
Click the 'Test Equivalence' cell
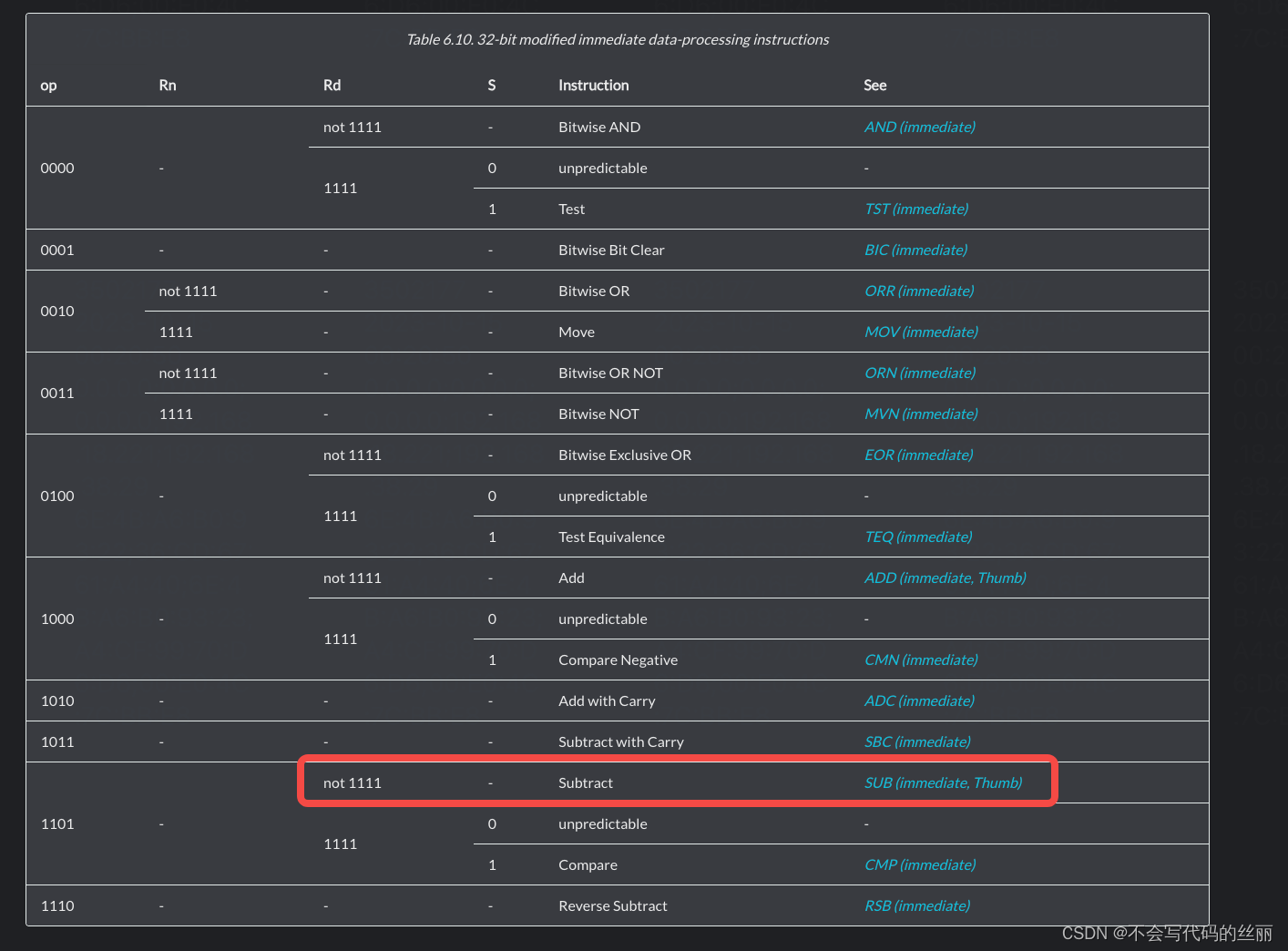pyautogui.click(x=611, y=537)
